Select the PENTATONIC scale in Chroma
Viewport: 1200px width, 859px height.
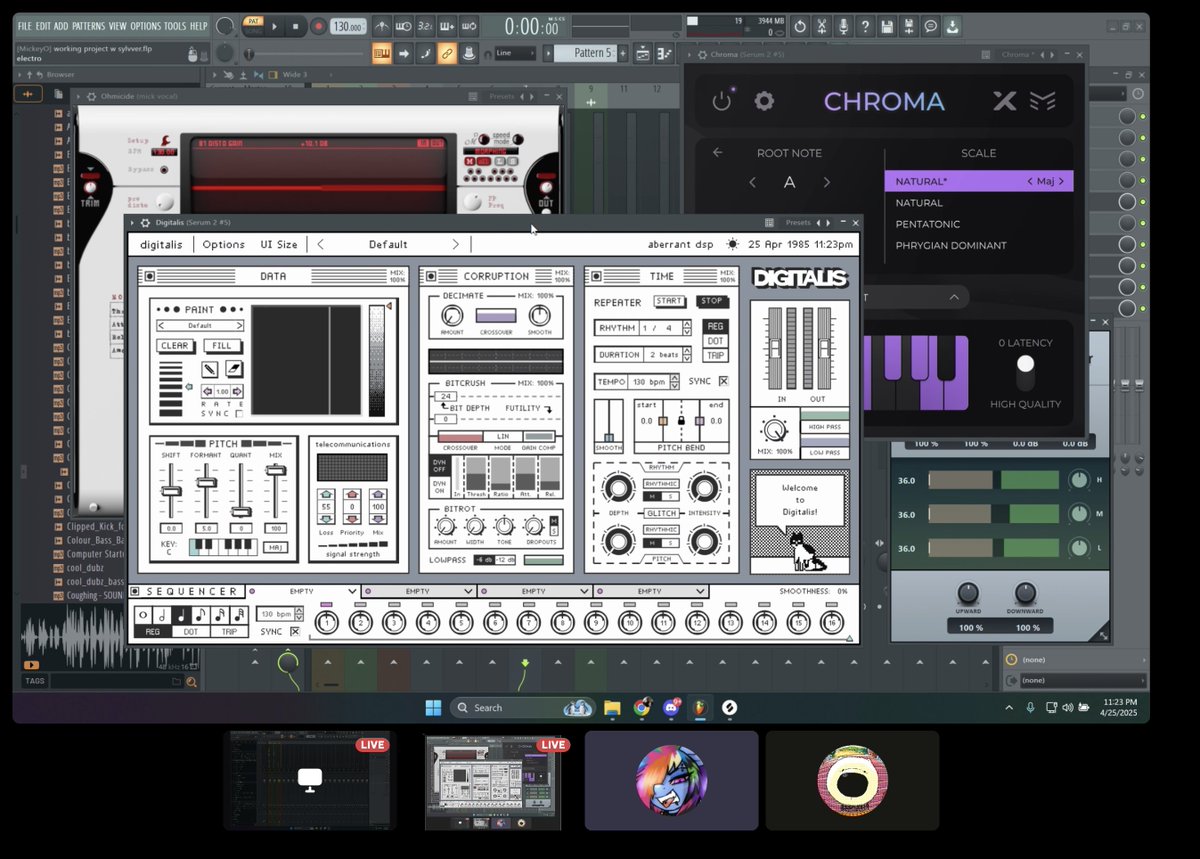point(928,224)
